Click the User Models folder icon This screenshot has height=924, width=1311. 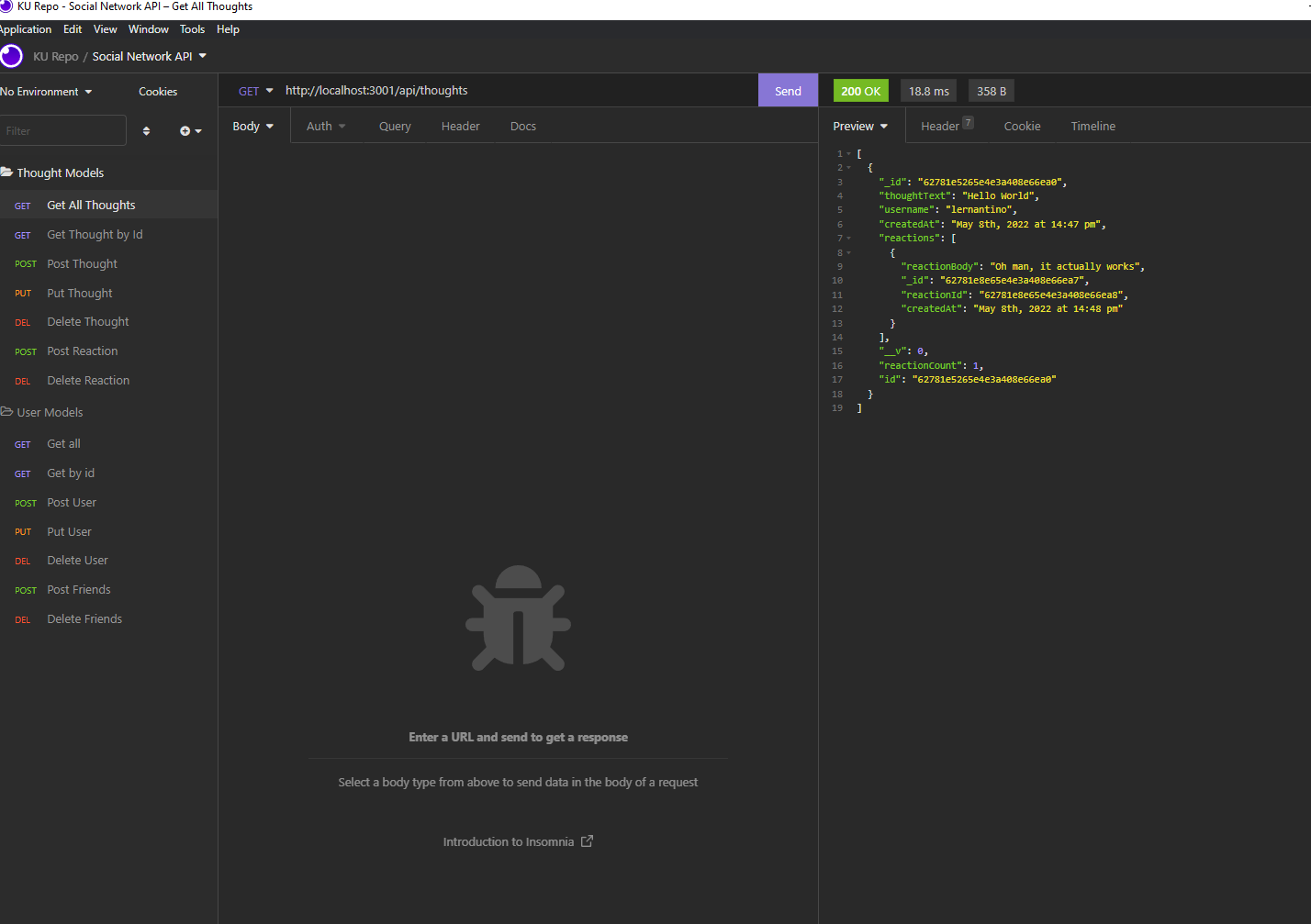click(7, 411)
